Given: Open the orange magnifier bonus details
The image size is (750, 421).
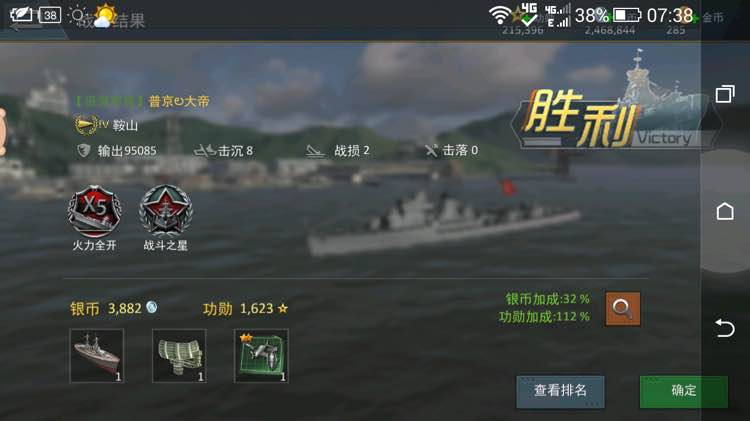Looking at the screenshot, I should coord(622,309).
